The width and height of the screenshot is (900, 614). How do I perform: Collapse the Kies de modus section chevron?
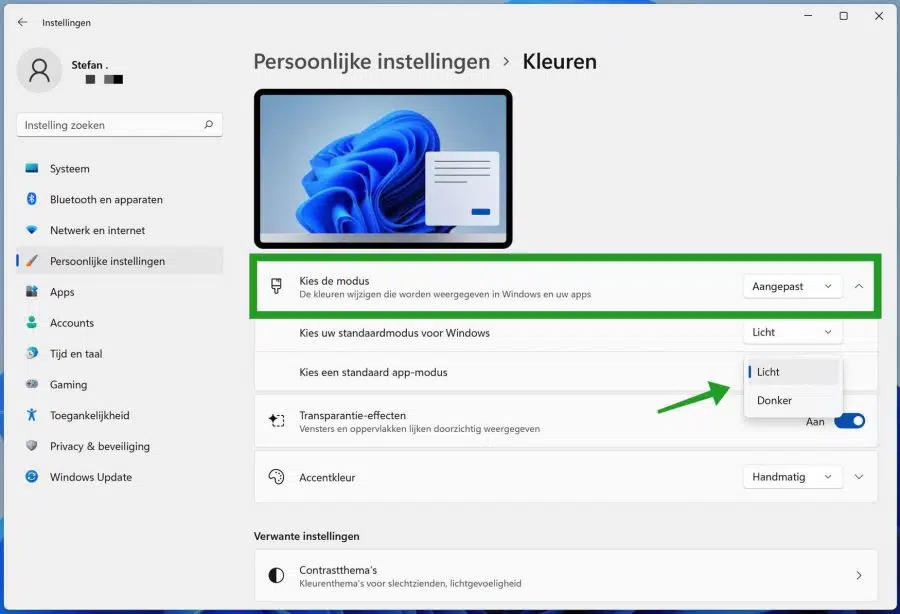(859, 286)
